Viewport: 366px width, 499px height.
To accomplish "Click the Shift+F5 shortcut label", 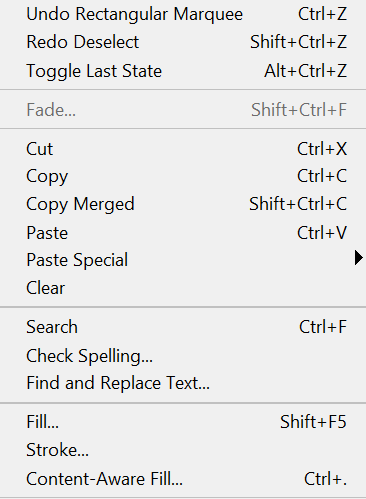I will click(x=313, y=422).
